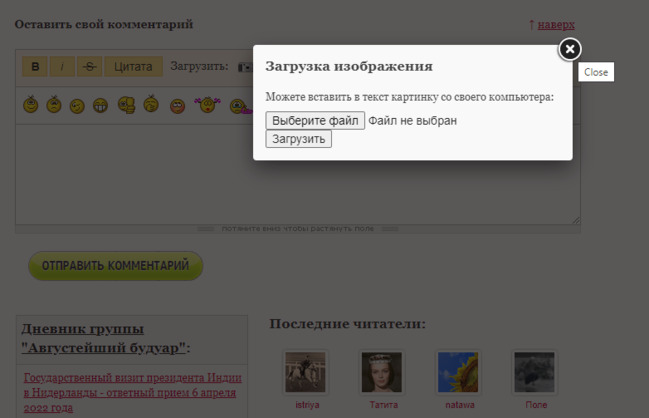Screen dimensions: 649x418
Task: Toggle italic formatting in comment toolbar
Action: tap(62, 67)
